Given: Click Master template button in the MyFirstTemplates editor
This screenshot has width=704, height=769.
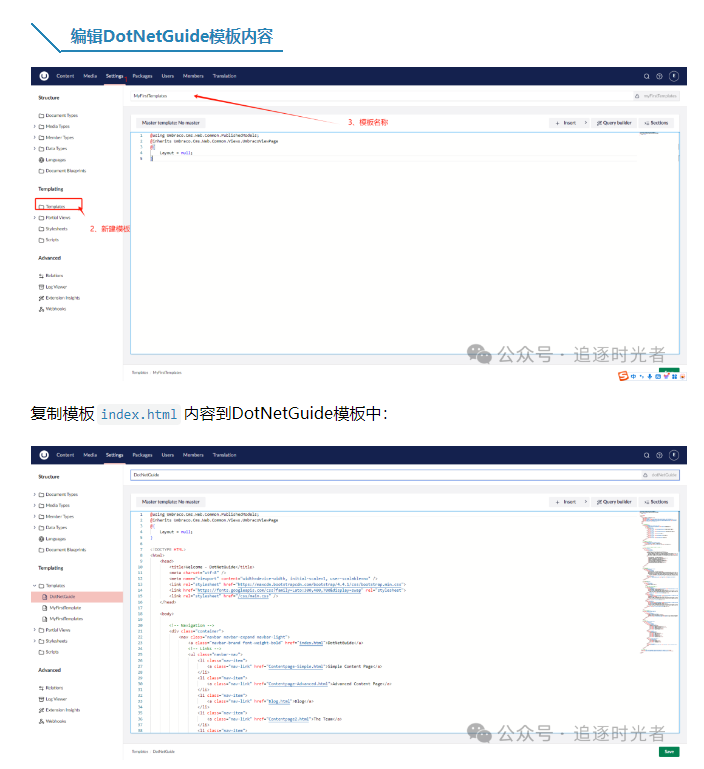Looking at the screenshot, I should 171,123.
